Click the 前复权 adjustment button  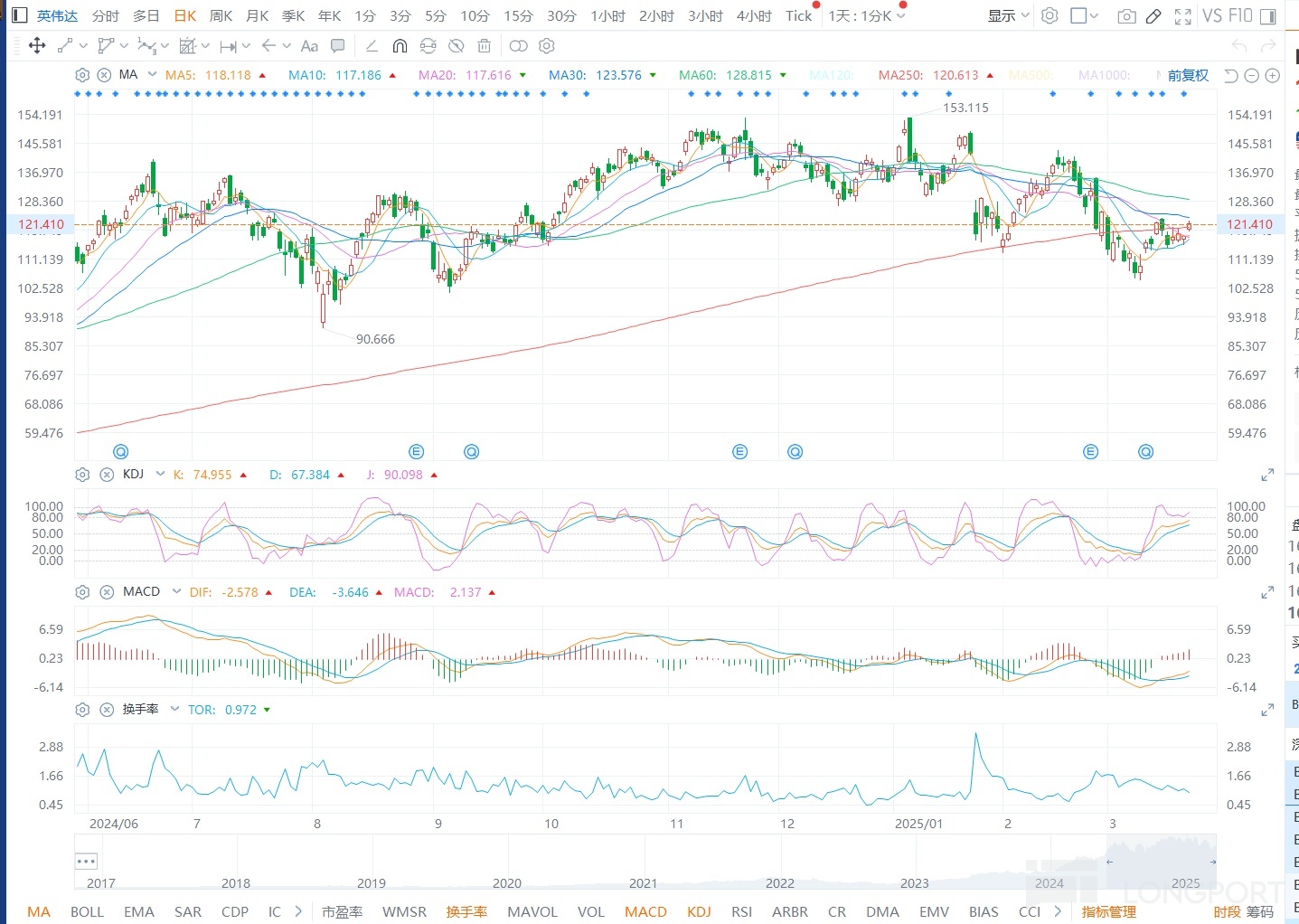1188,75
